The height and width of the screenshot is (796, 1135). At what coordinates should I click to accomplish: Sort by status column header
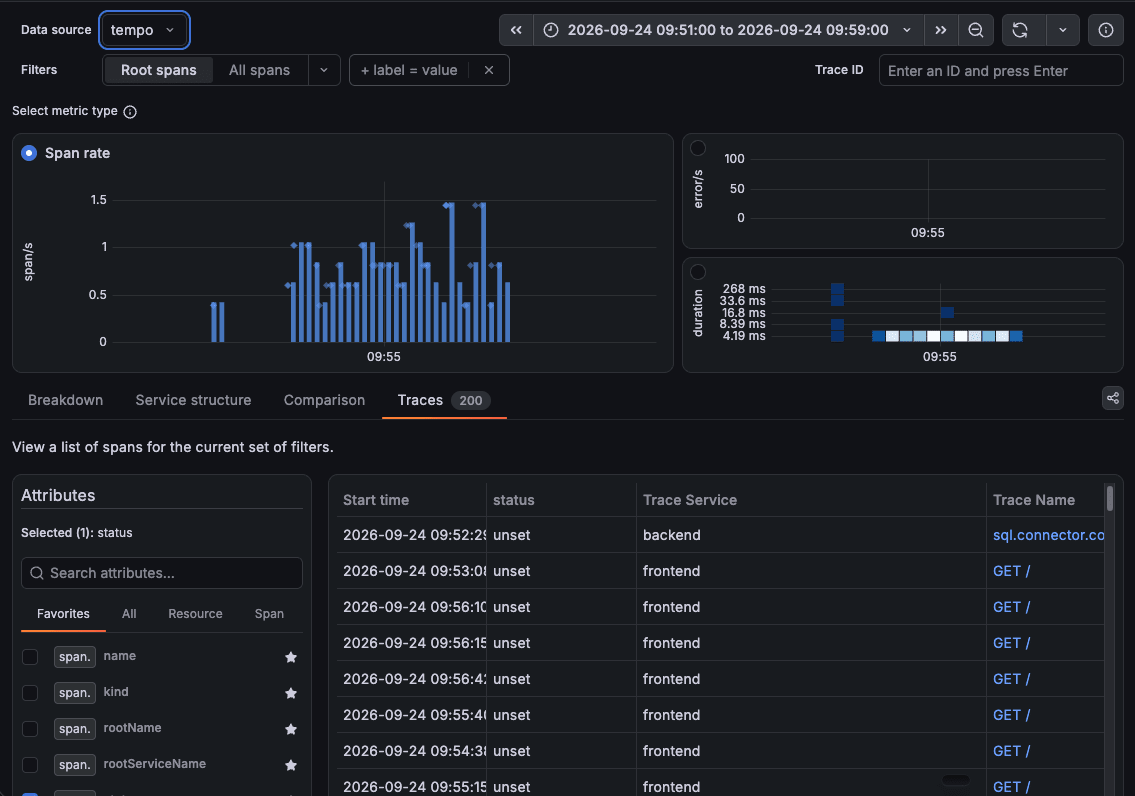[x=513, y=500]
